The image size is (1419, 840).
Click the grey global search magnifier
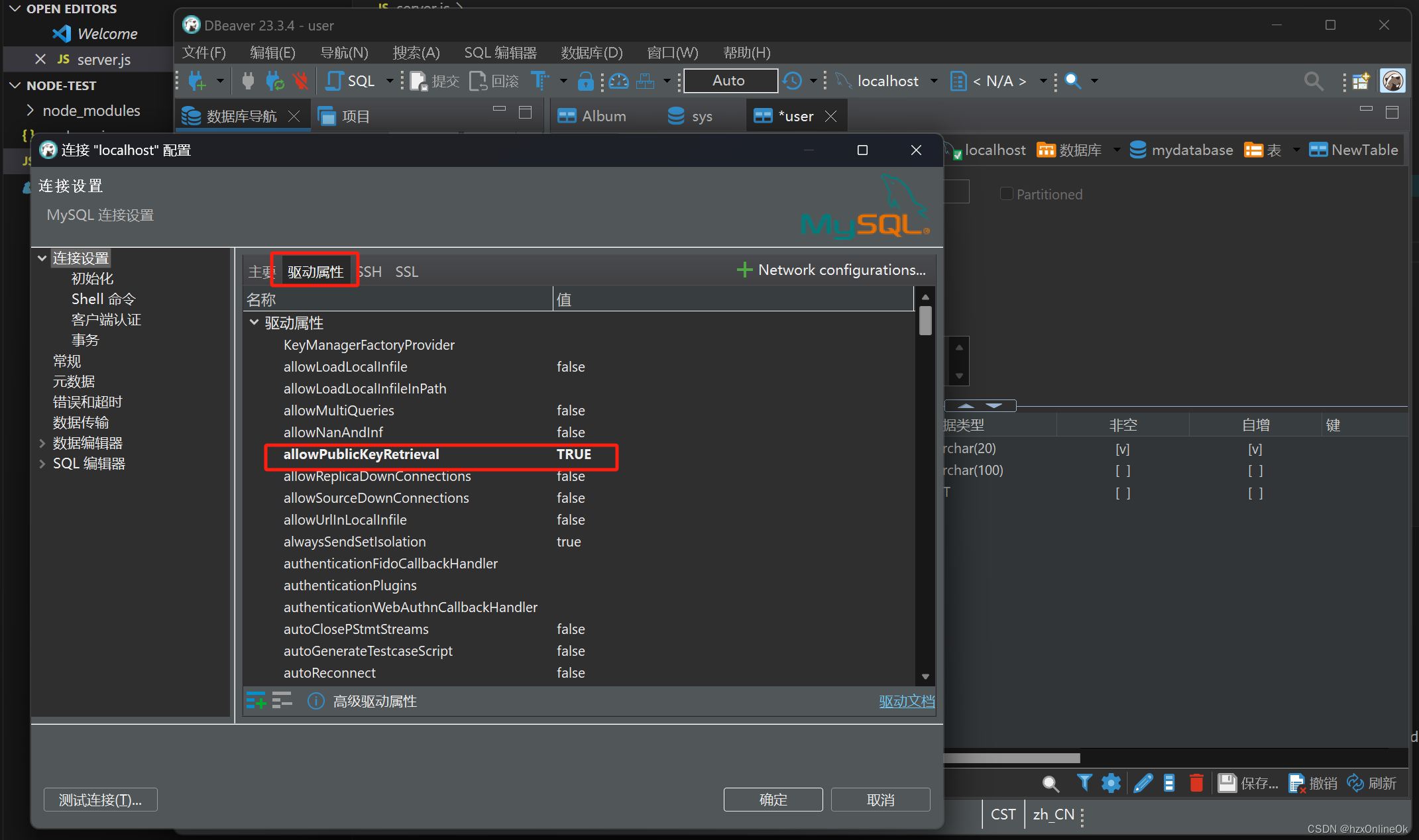coord(1314,81)
